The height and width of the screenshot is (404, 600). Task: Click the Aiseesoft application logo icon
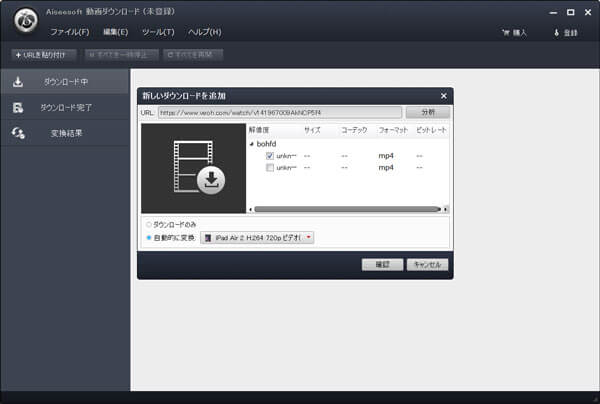pos(26,21)
